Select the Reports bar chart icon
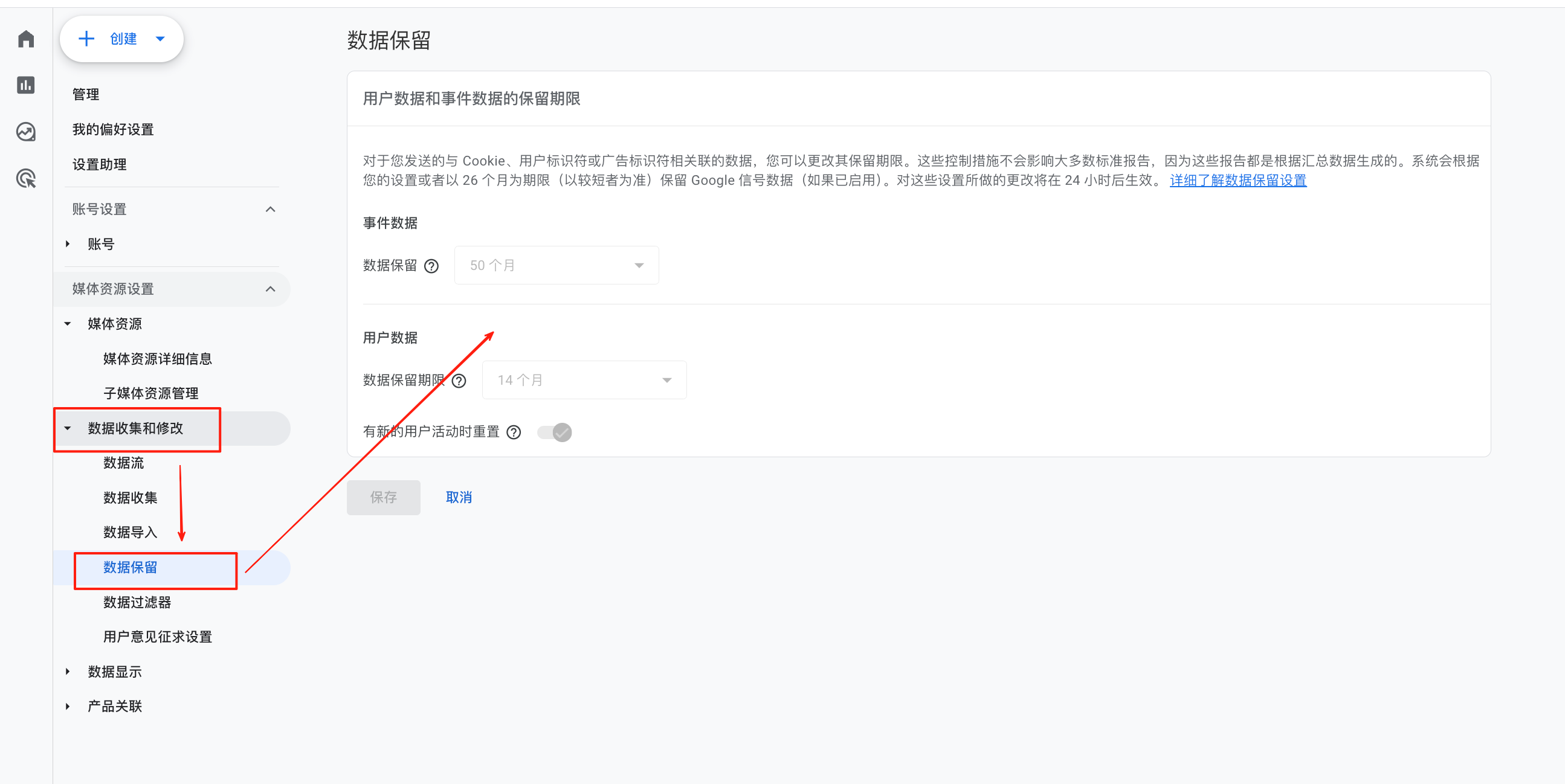This screenshot has width=1565, height=784. pyautogui.click(x=25, y=85)
